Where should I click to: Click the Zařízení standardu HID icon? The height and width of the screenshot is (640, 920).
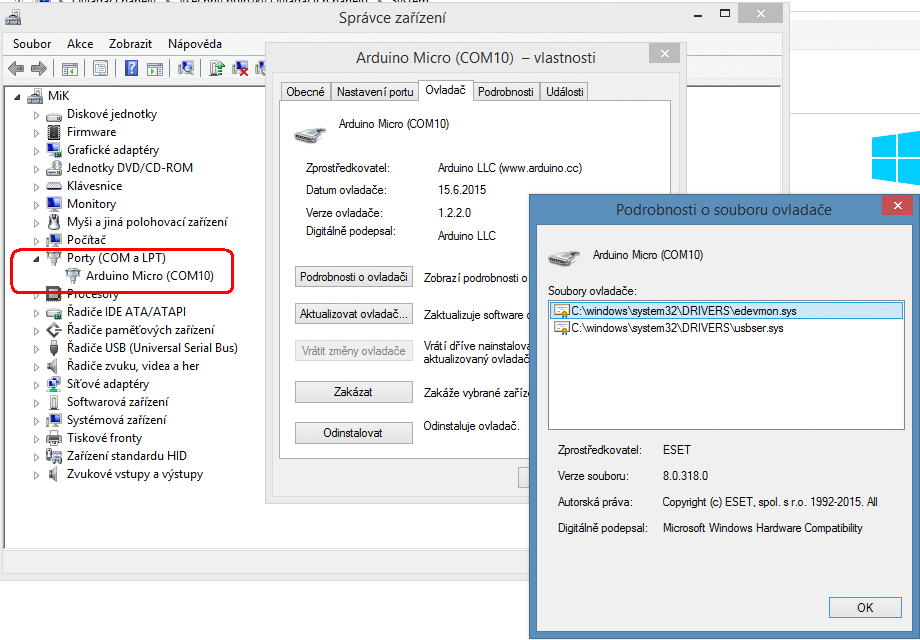(x=54, y=456)
